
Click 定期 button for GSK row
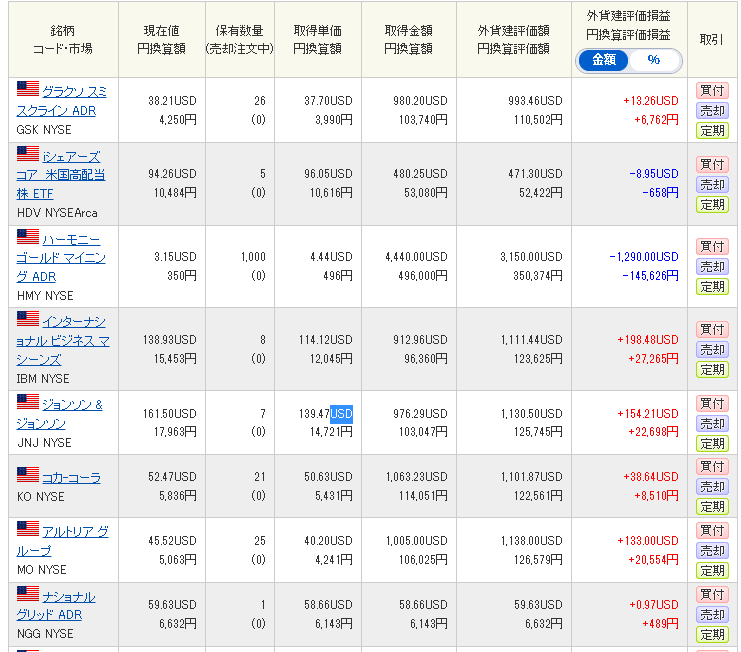[x=712, y=130]
